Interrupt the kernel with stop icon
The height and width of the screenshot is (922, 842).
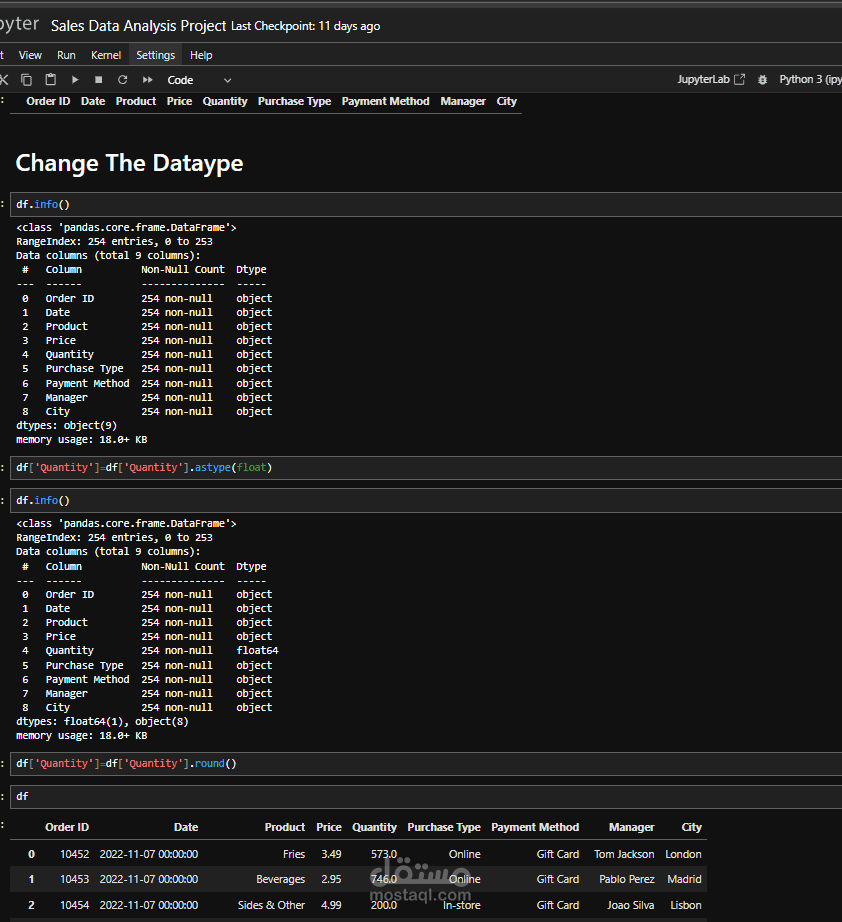[x=99, y=79]
